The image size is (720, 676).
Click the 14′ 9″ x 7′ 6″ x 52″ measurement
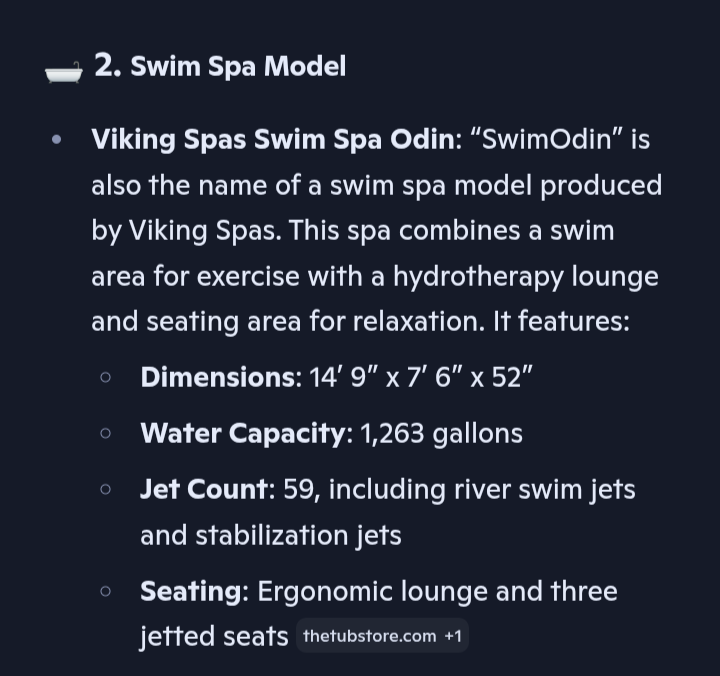coord(420,377)
